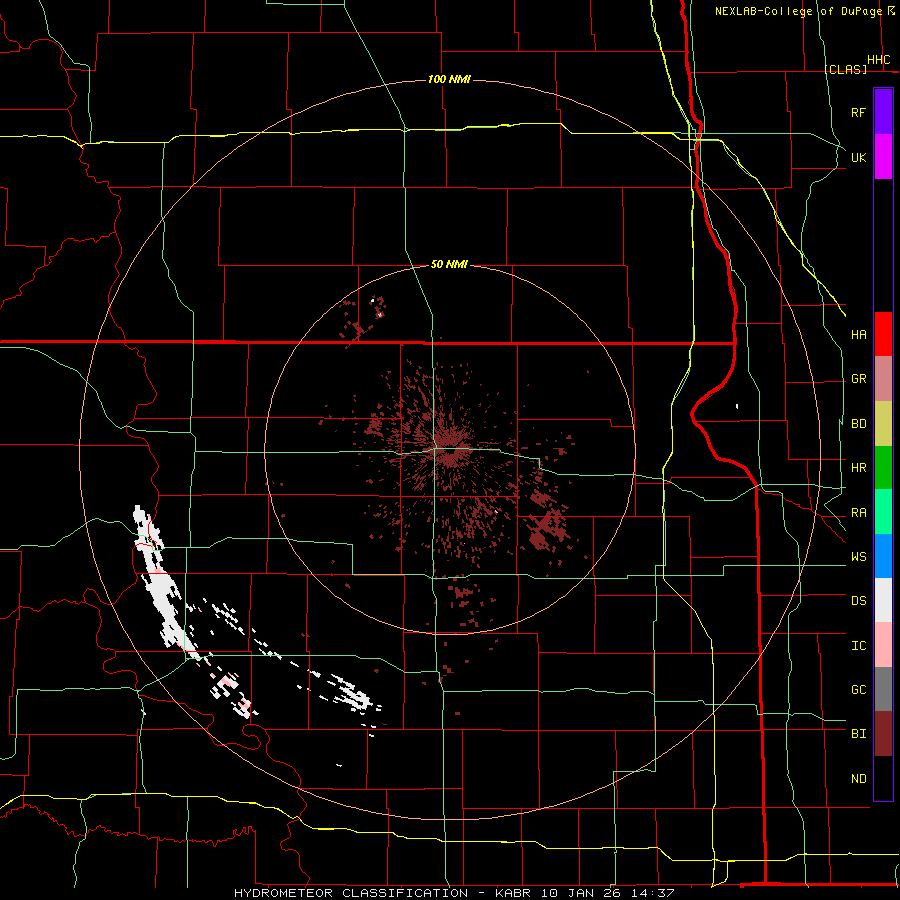Screen dimensions: 900x900
Task: Select the red HA legend swatch
Action: coord(883,334)
